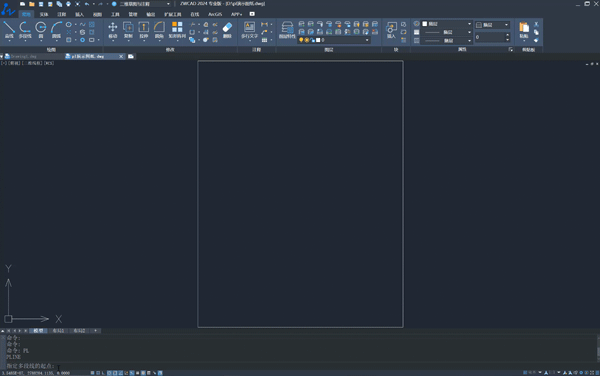Activate the Move tool

tap(112, 30)
